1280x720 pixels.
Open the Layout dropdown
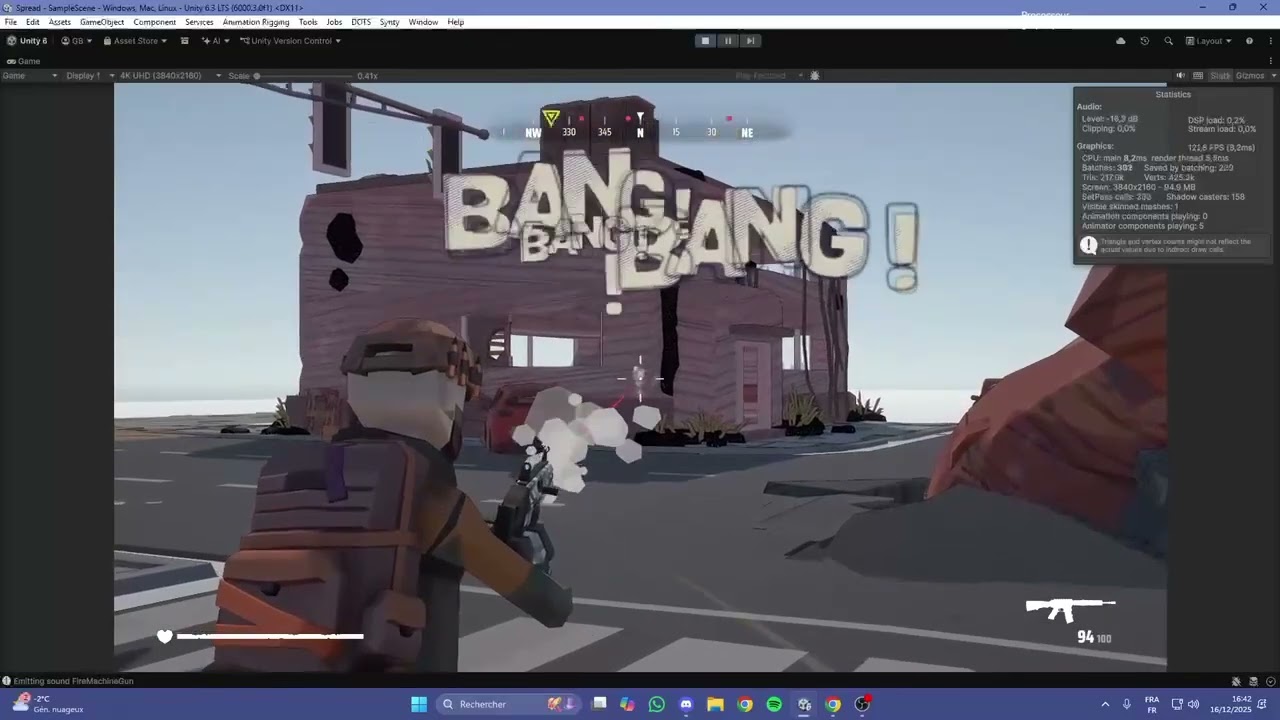[x=1208, y=41]
